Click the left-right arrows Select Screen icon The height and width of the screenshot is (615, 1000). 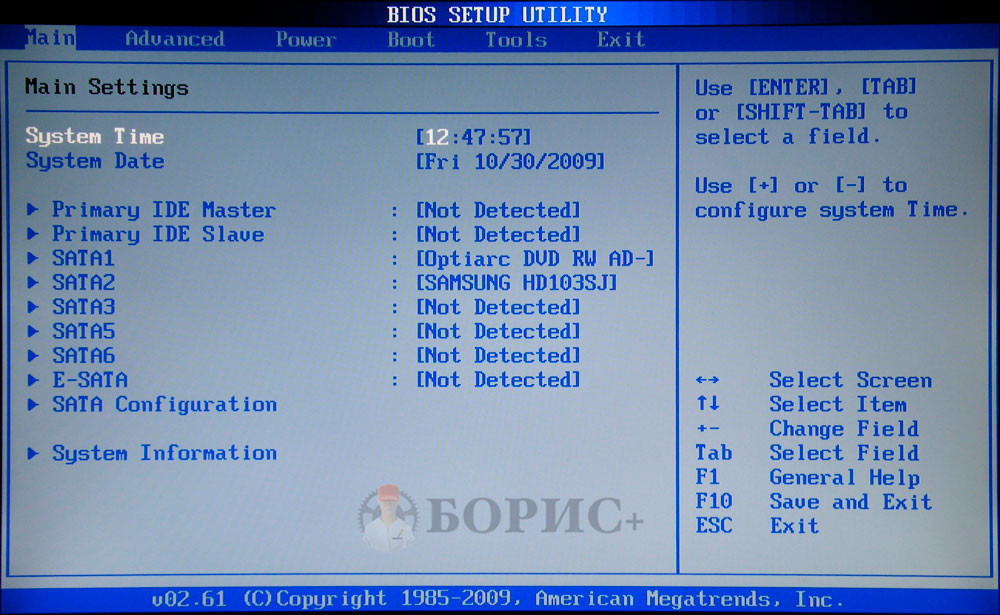click(x=707, y=380)
